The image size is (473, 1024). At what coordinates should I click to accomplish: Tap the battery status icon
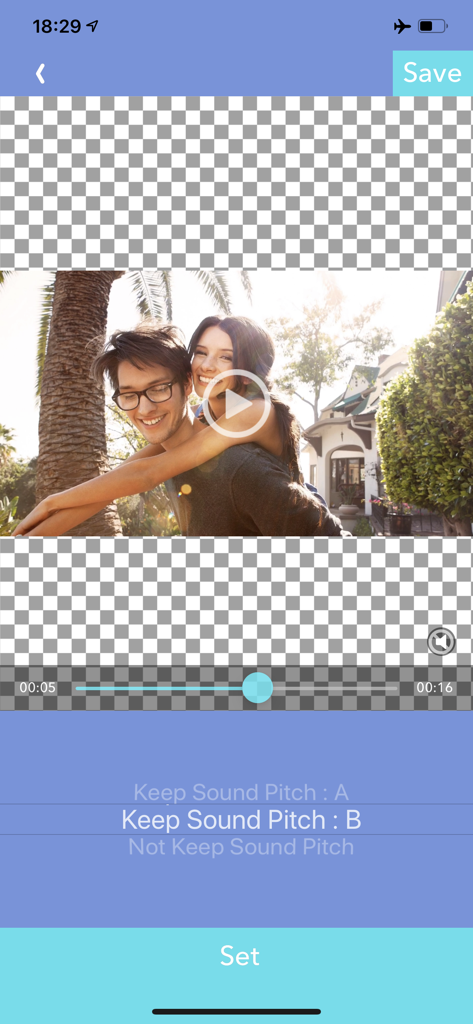433,27
